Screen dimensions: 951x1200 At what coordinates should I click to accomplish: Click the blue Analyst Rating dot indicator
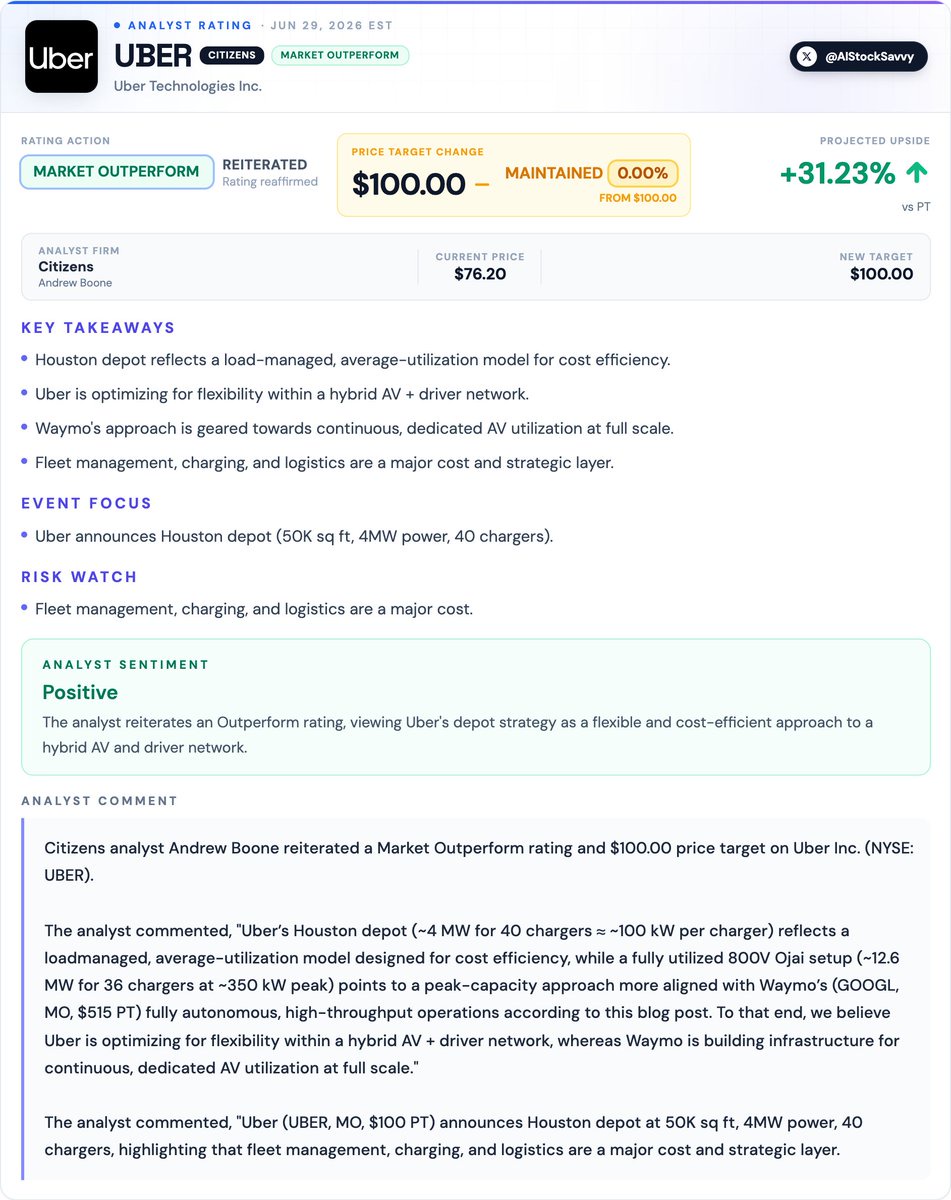117,24
